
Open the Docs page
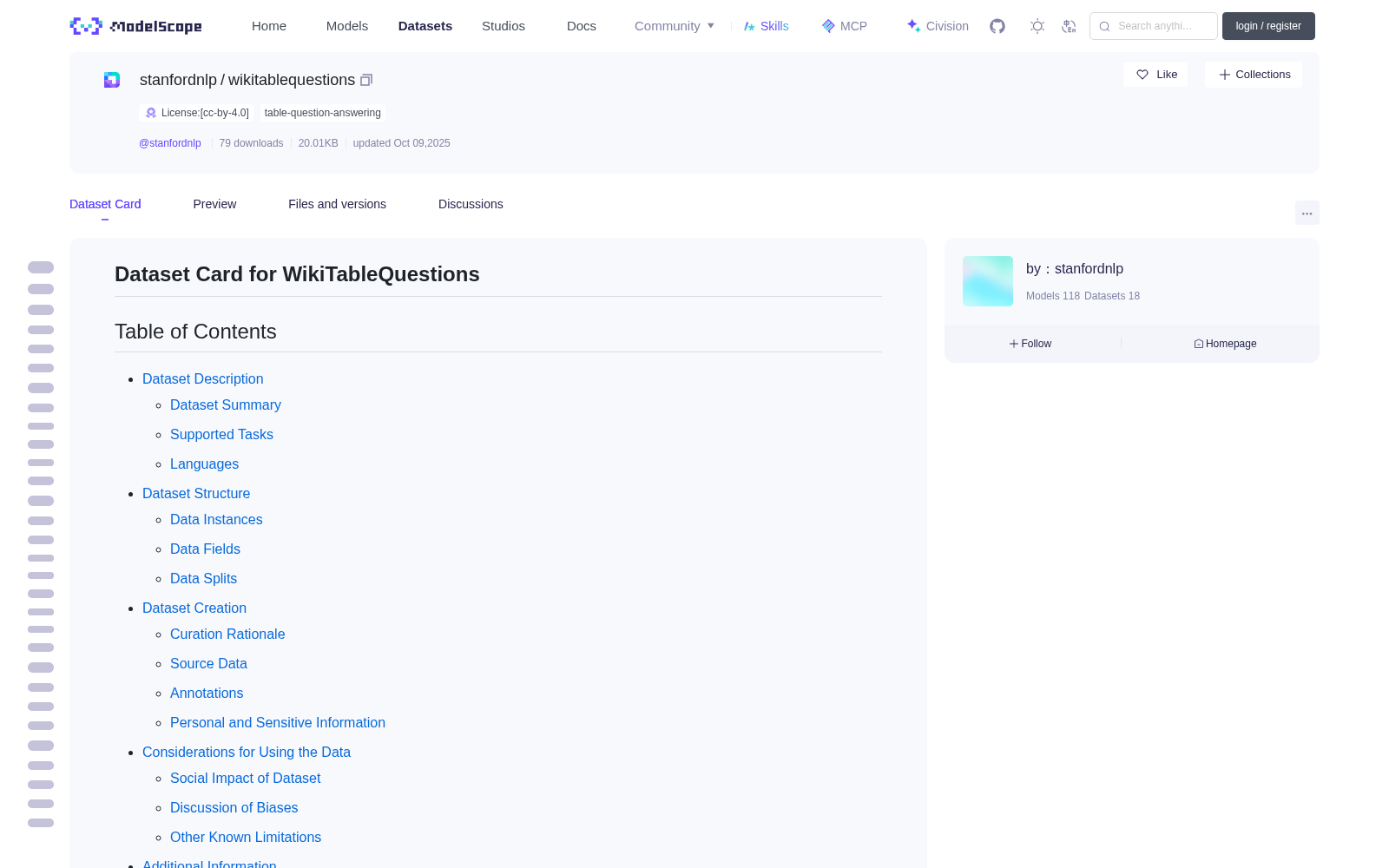582,26
